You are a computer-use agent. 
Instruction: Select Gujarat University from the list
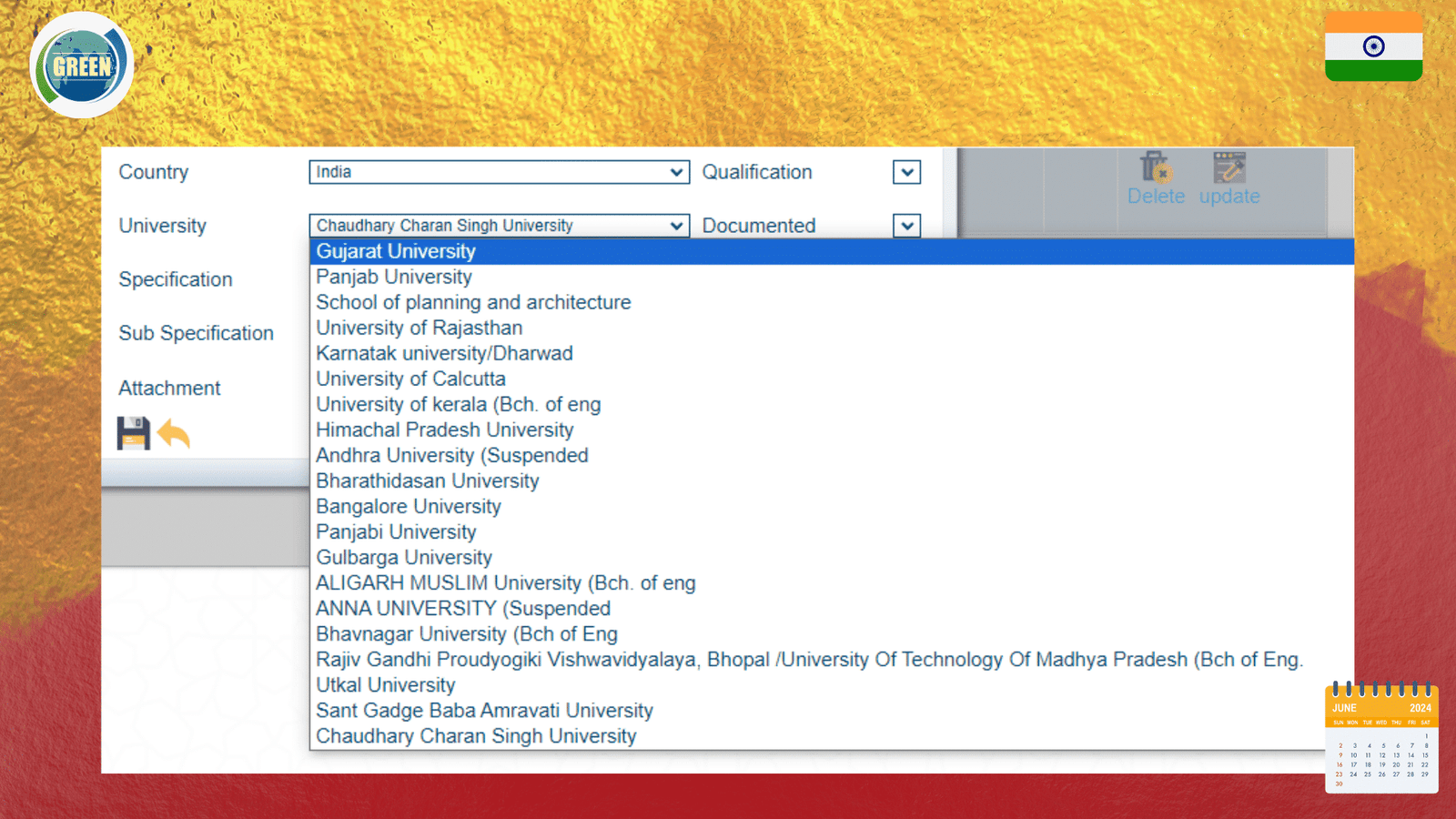(396, 251)
